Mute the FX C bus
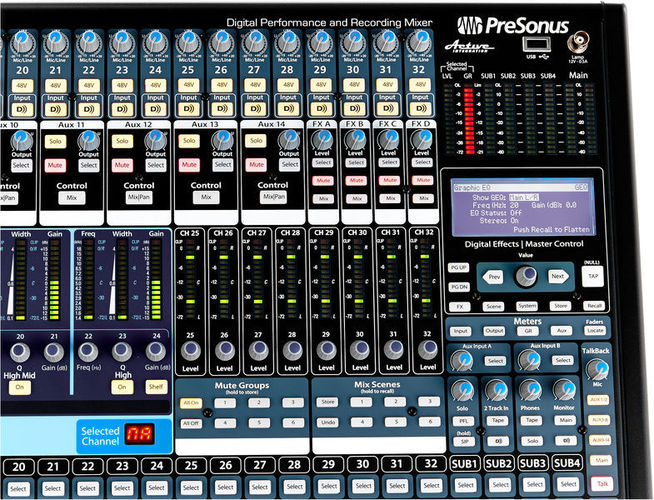 (390, 180)
